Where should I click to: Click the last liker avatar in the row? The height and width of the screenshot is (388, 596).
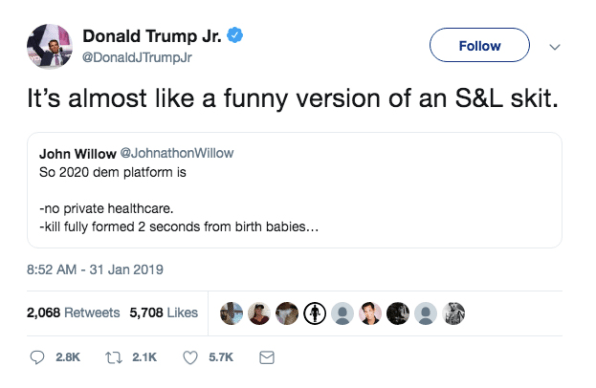pyautogui.click(x=453, y=314)
